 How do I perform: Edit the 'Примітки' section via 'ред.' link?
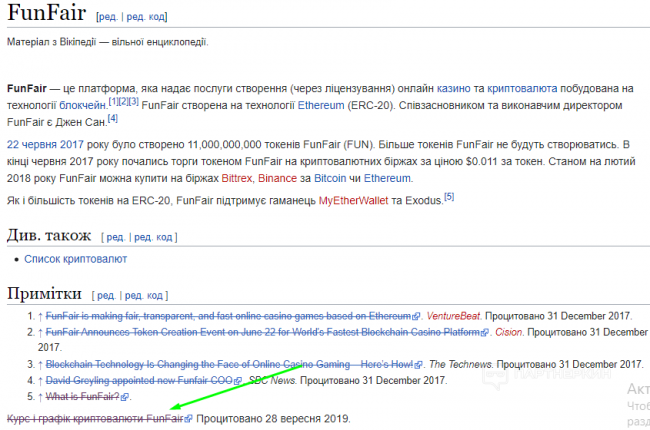[108, 296]
